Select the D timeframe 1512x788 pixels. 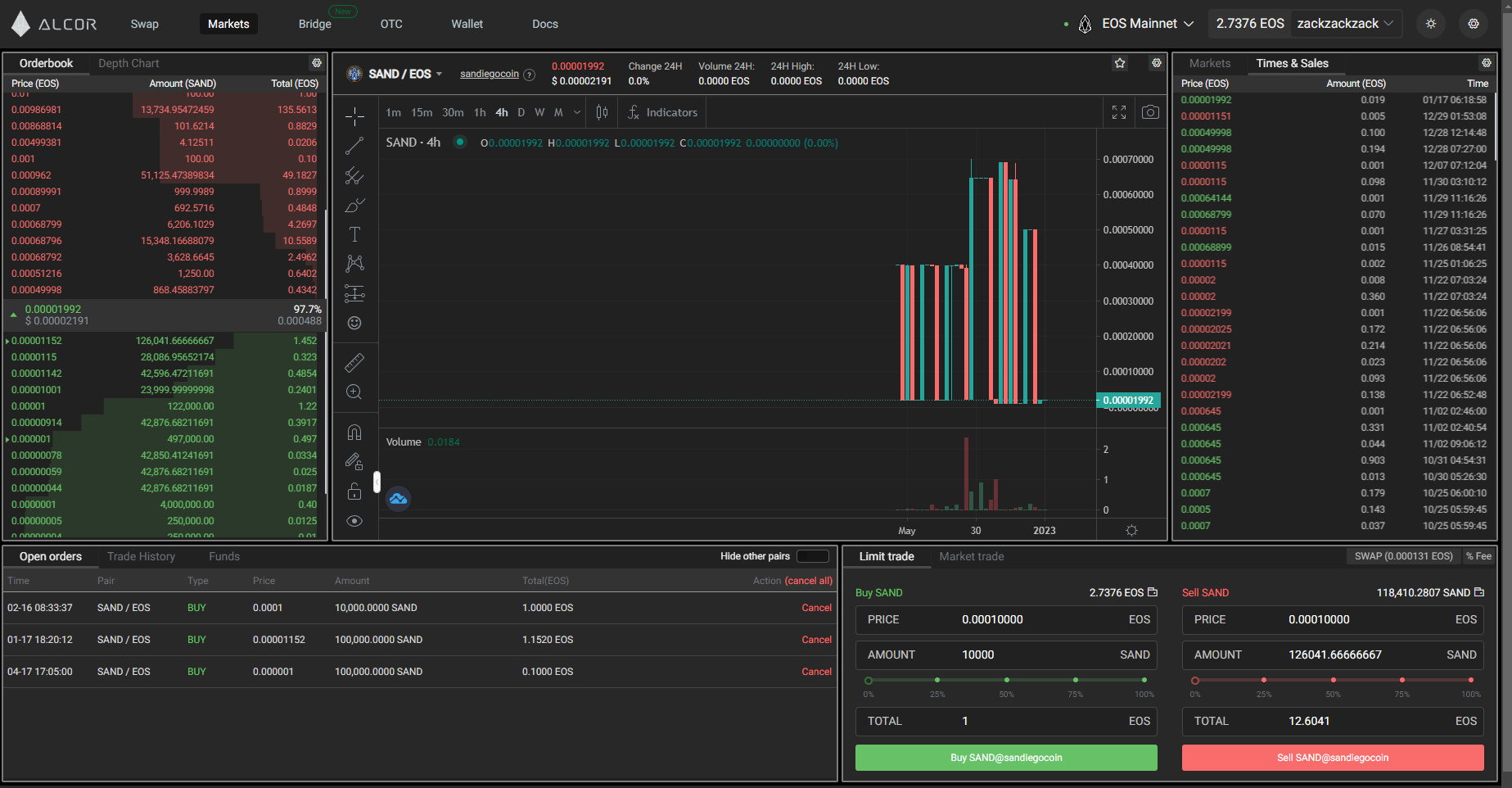521,112
